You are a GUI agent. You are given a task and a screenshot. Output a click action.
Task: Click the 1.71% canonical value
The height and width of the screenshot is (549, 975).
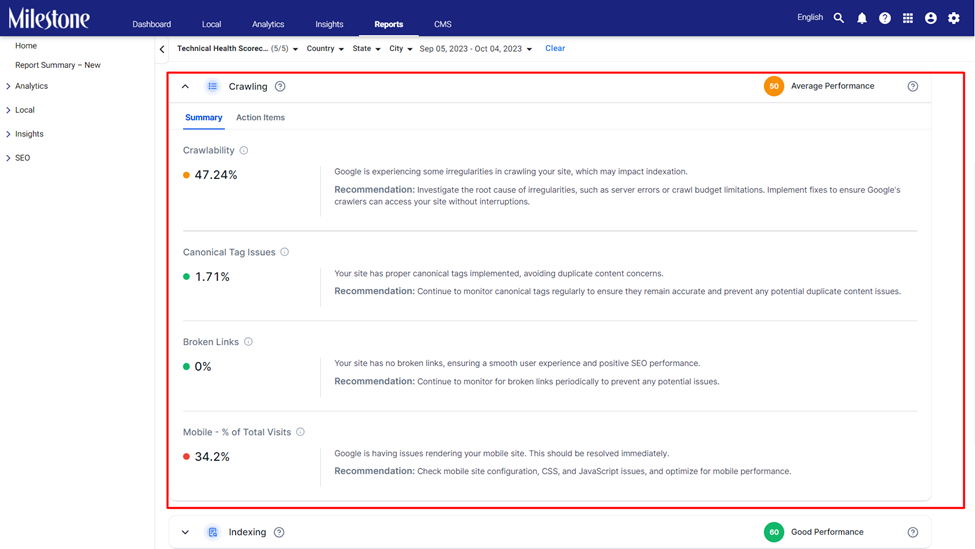pyautogui.click(x=212, y=277)
